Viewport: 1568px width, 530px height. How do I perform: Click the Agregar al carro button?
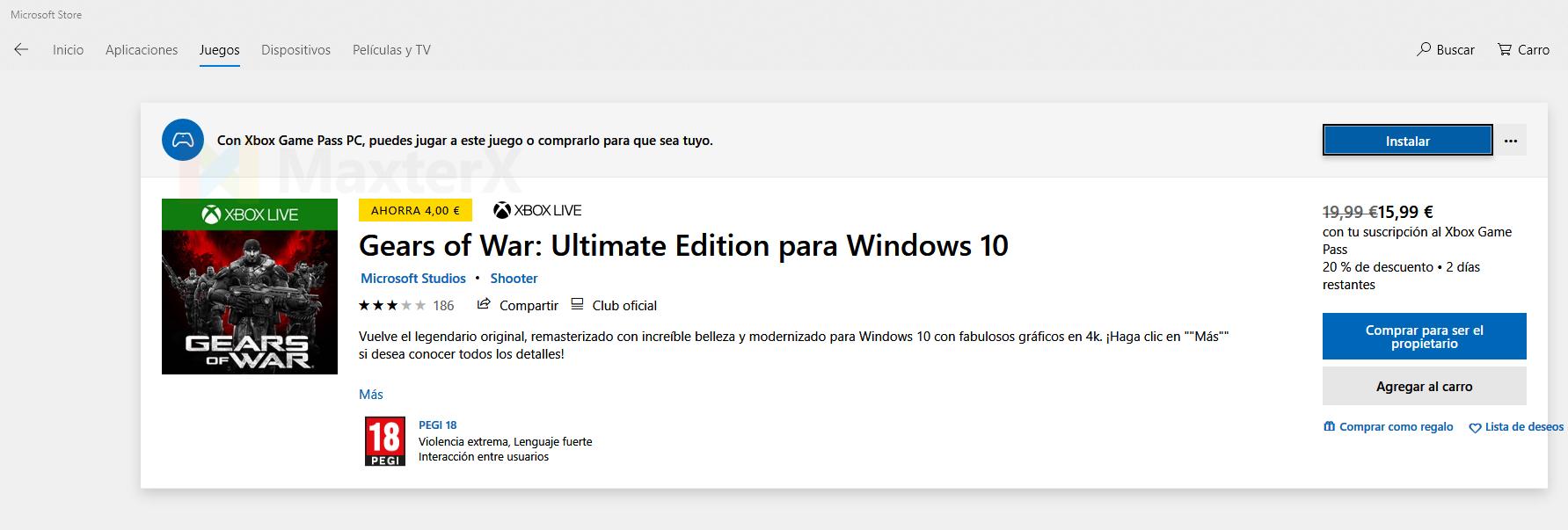(x=1424, y=387)
